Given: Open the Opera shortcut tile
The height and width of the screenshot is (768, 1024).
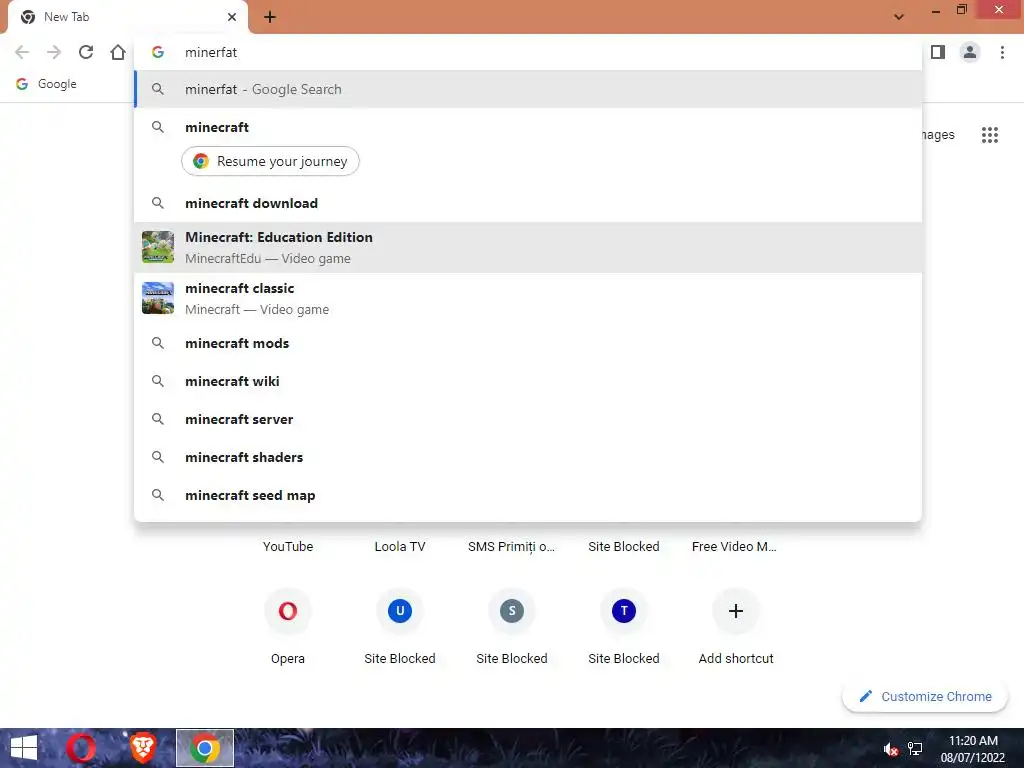Looking at the screenshot, I should click(x=288, y=626).
